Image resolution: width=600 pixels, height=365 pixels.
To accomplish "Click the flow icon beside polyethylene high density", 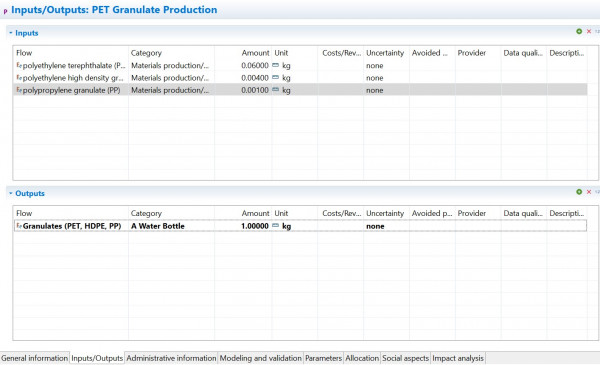I will click(x=19, y=78).
